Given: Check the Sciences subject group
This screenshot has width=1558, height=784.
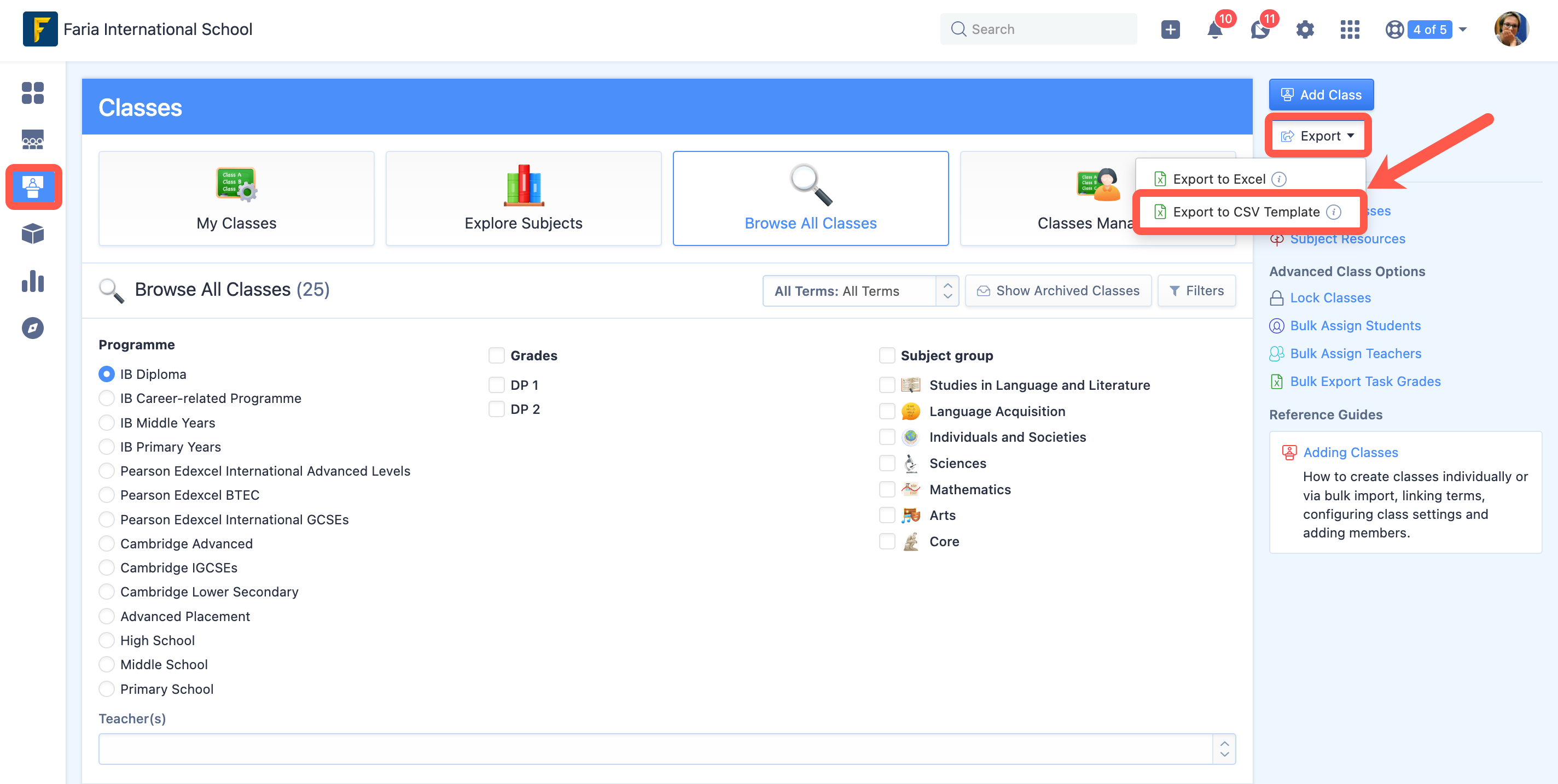Looking at the screenshot, I should point(887,463).
